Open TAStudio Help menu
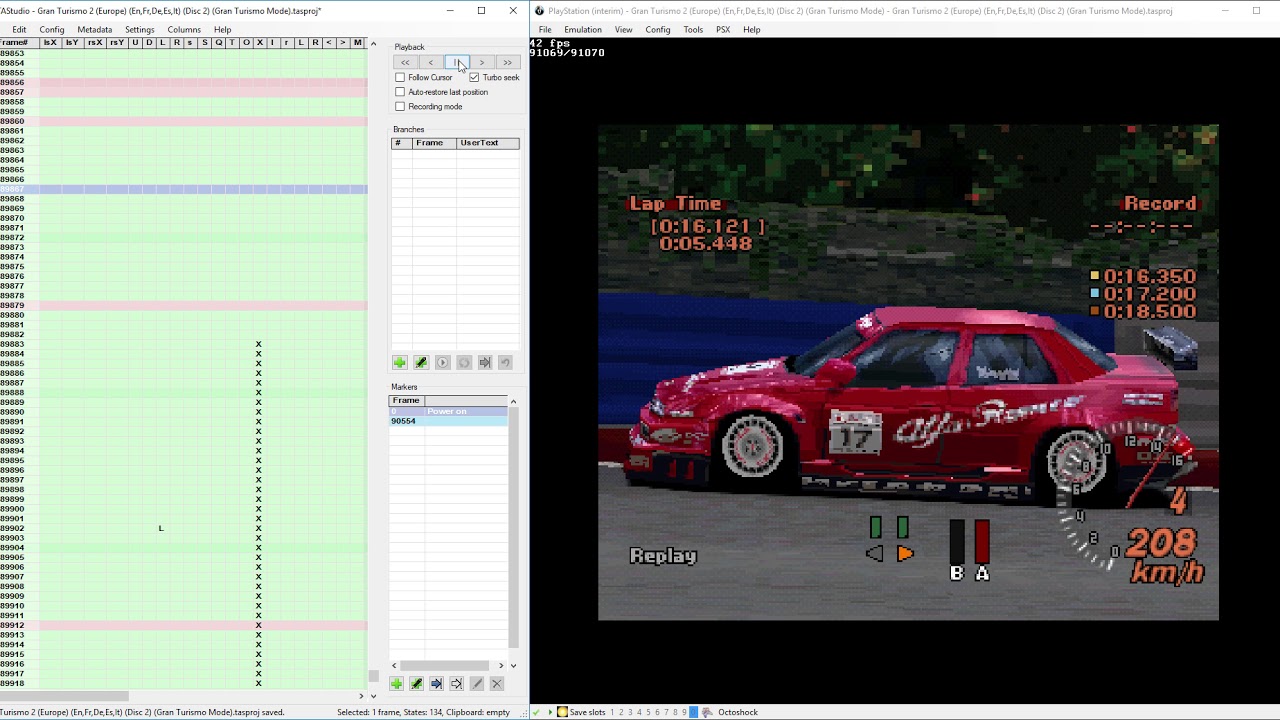Viewport: 1280px width, 720px height. [222, 29]
